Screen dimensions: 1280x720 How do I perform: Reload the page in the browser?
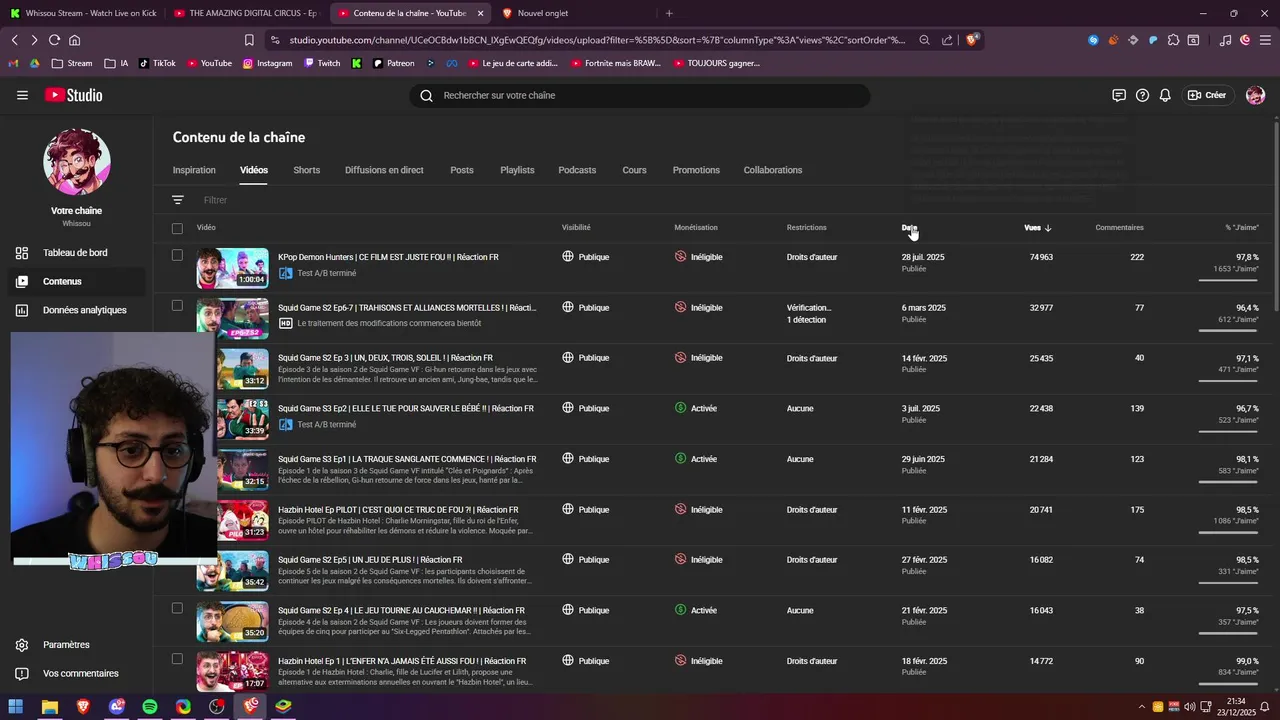click(54, 40)
